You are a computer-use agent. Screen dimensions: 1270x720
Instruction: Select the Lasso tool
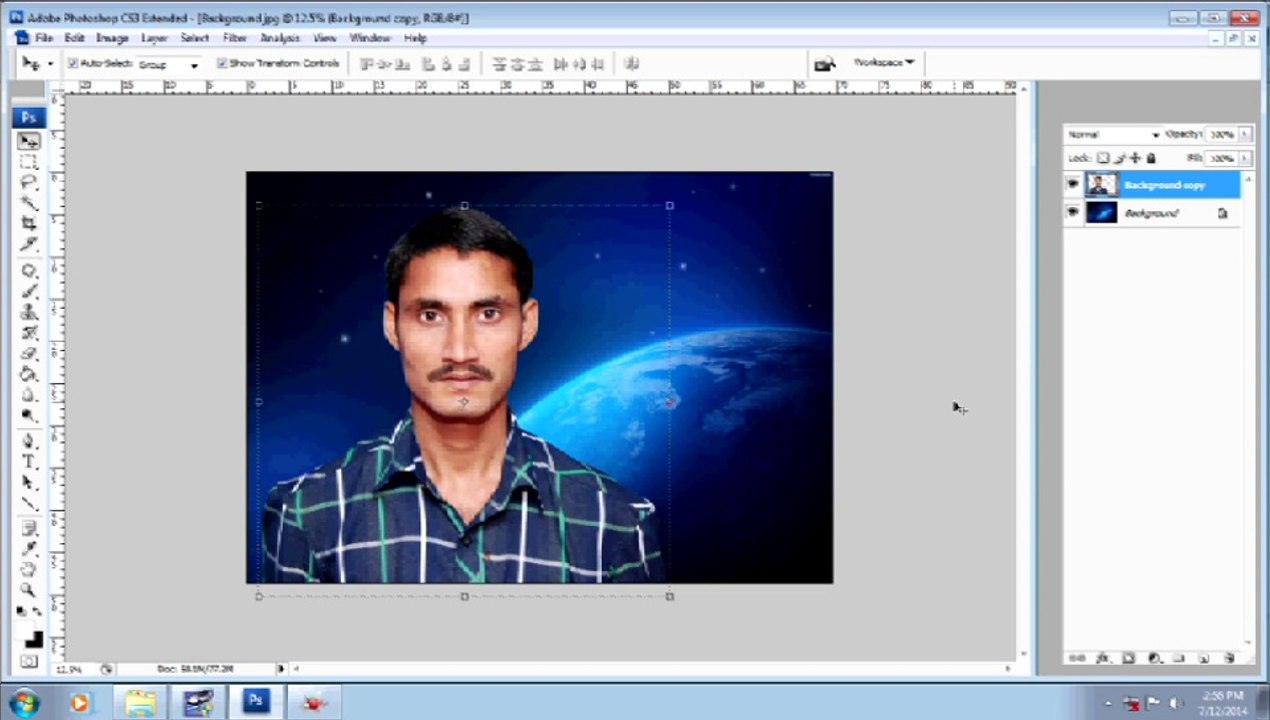(29, 182)
